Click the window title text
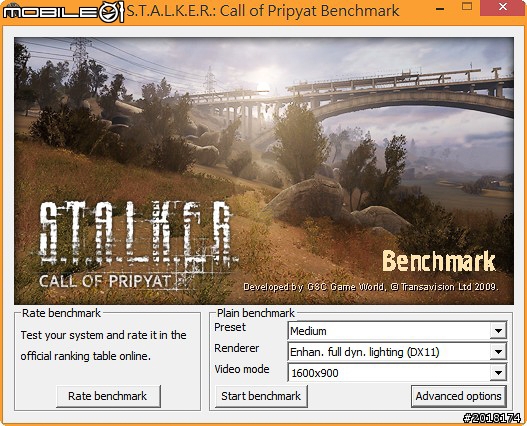Viewport: 527px width, 426px height. pos(263,11)
